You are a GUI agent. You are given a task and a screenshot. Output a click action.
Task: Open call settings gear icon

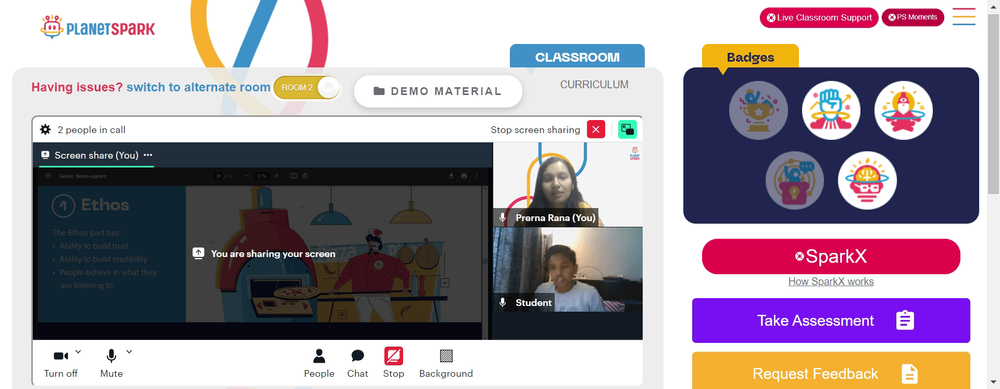(45, 129)
